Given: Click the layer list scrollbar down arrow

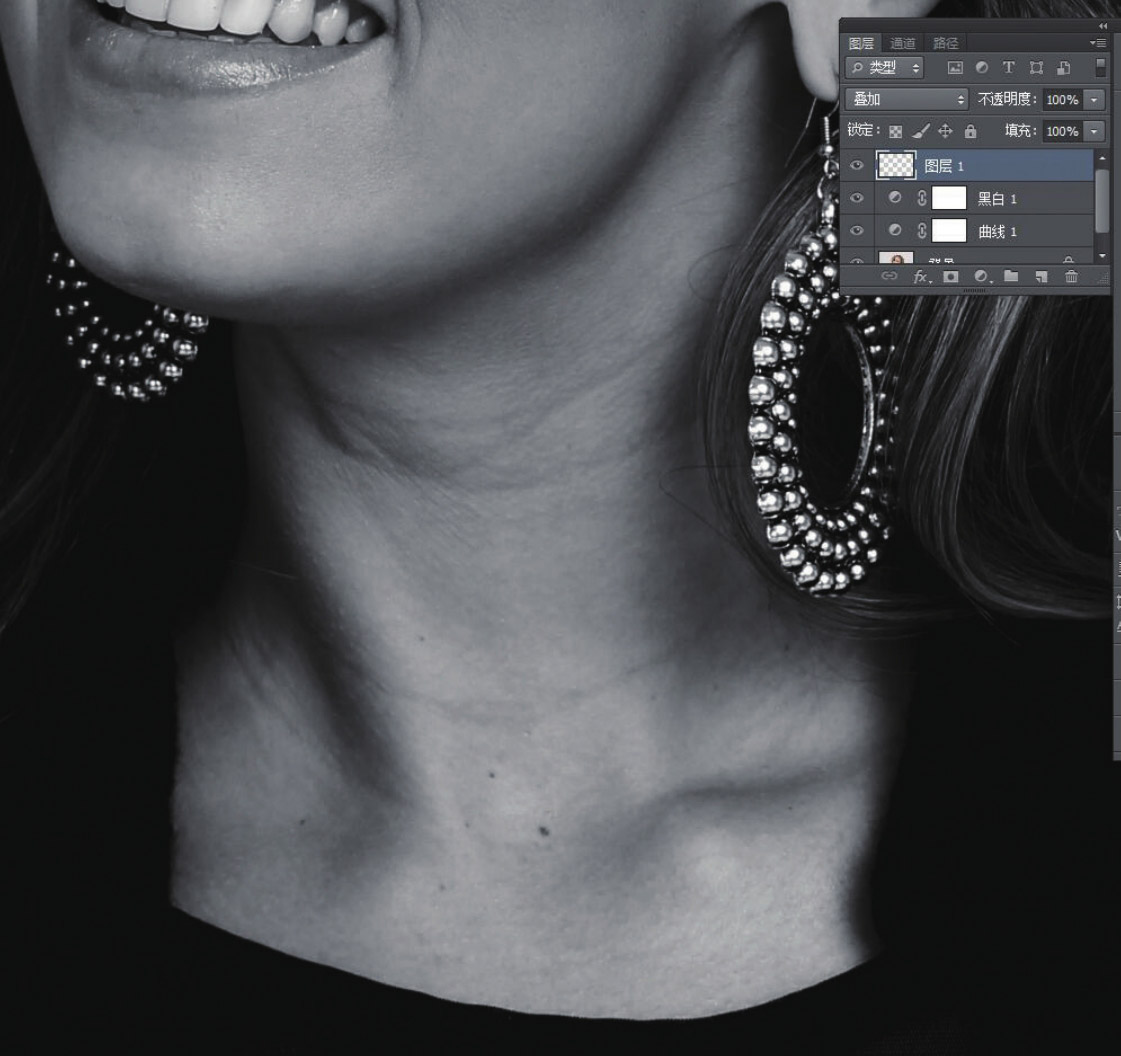Looking at the screenshot, I should click(1102, 256).
